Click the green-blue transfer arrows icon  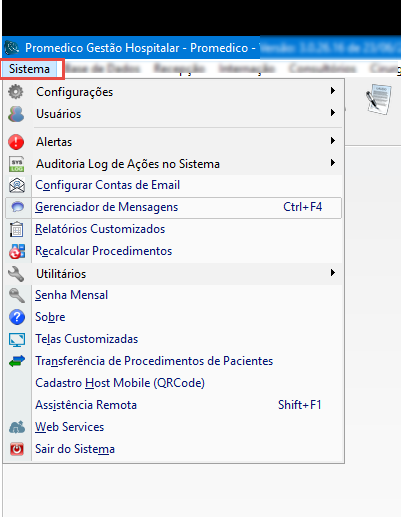click(17, 361)
